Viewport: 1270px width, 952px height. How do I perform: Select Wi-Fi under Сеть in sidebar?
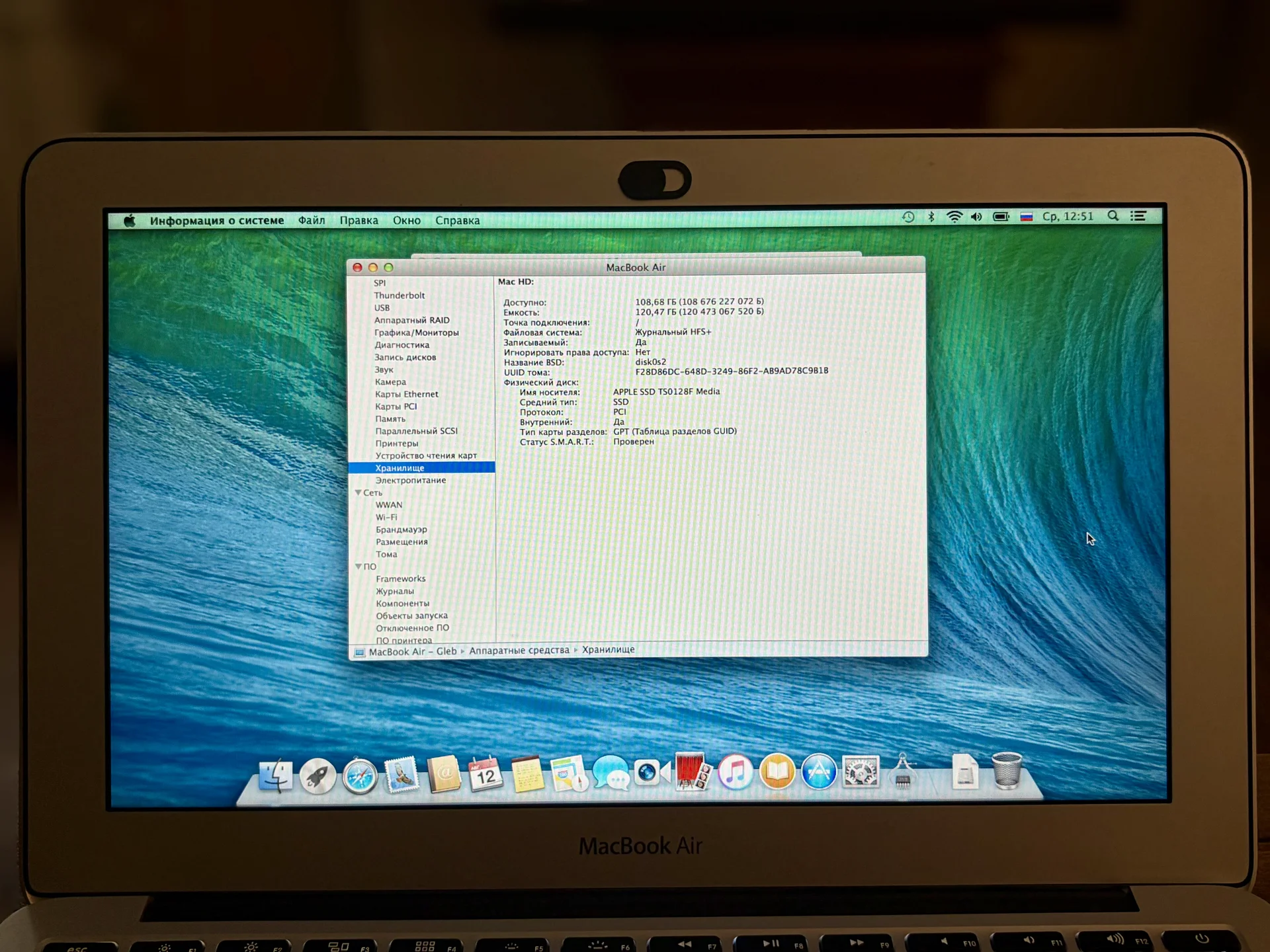386,517
